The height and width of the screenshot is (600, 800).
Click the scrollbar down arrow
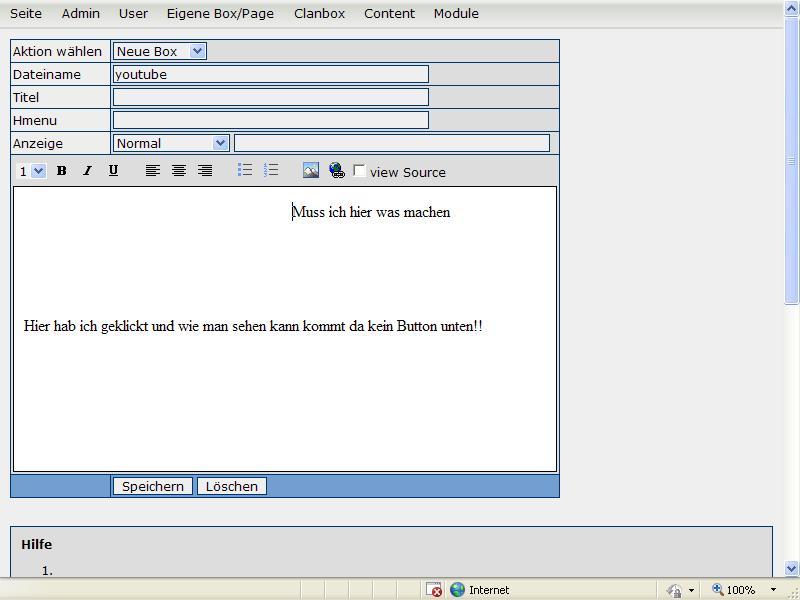(x=792, y=568)
